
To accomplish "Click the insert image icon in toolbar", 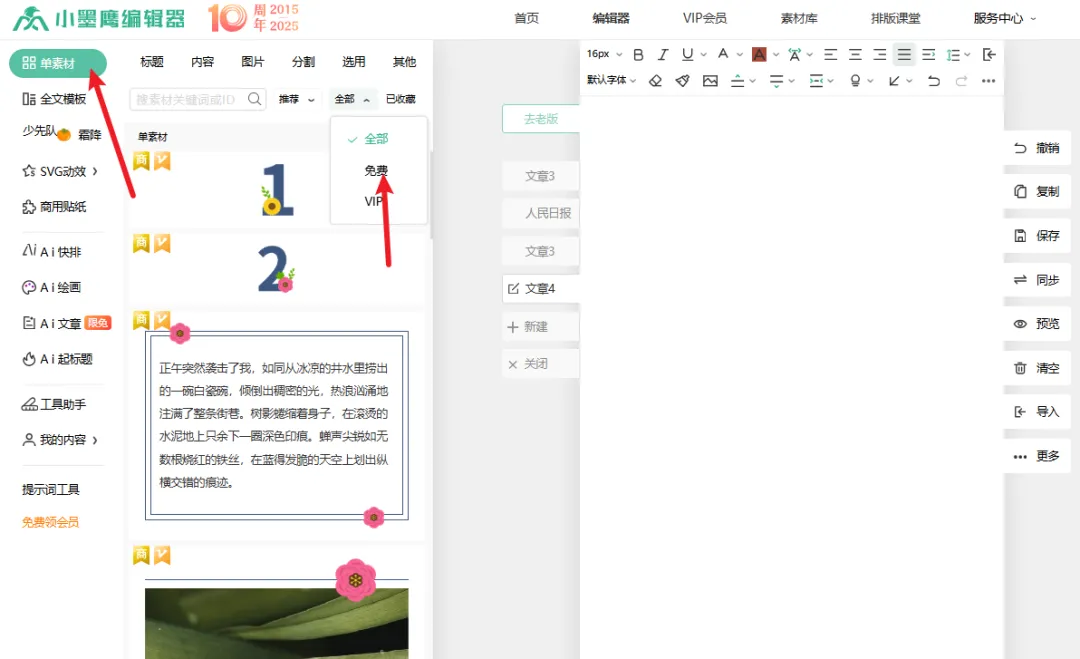I will pyautogui.click(x=712, y=79).
